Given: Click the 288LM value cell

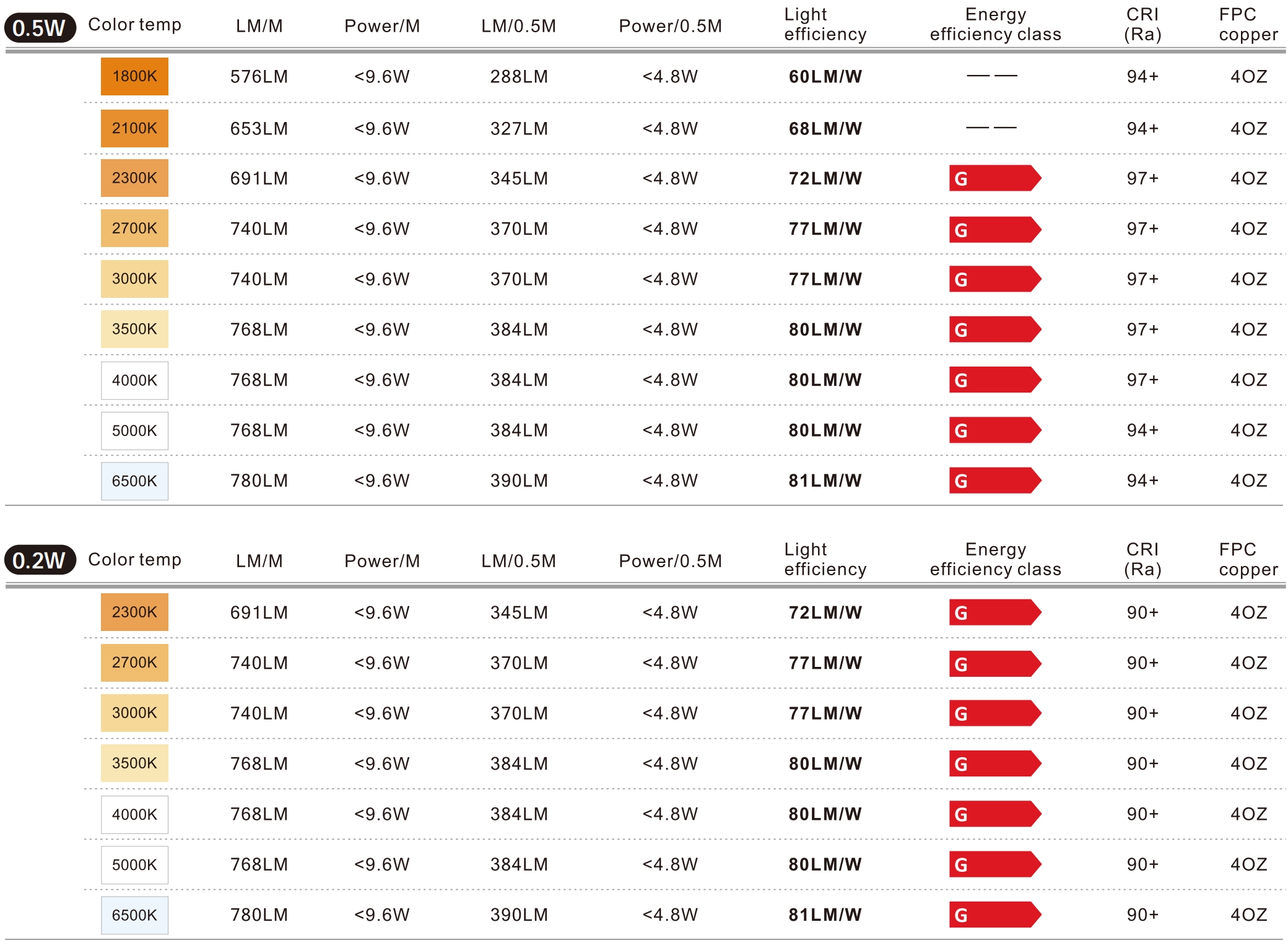Looking at the screenshot, I should (519, 77).
